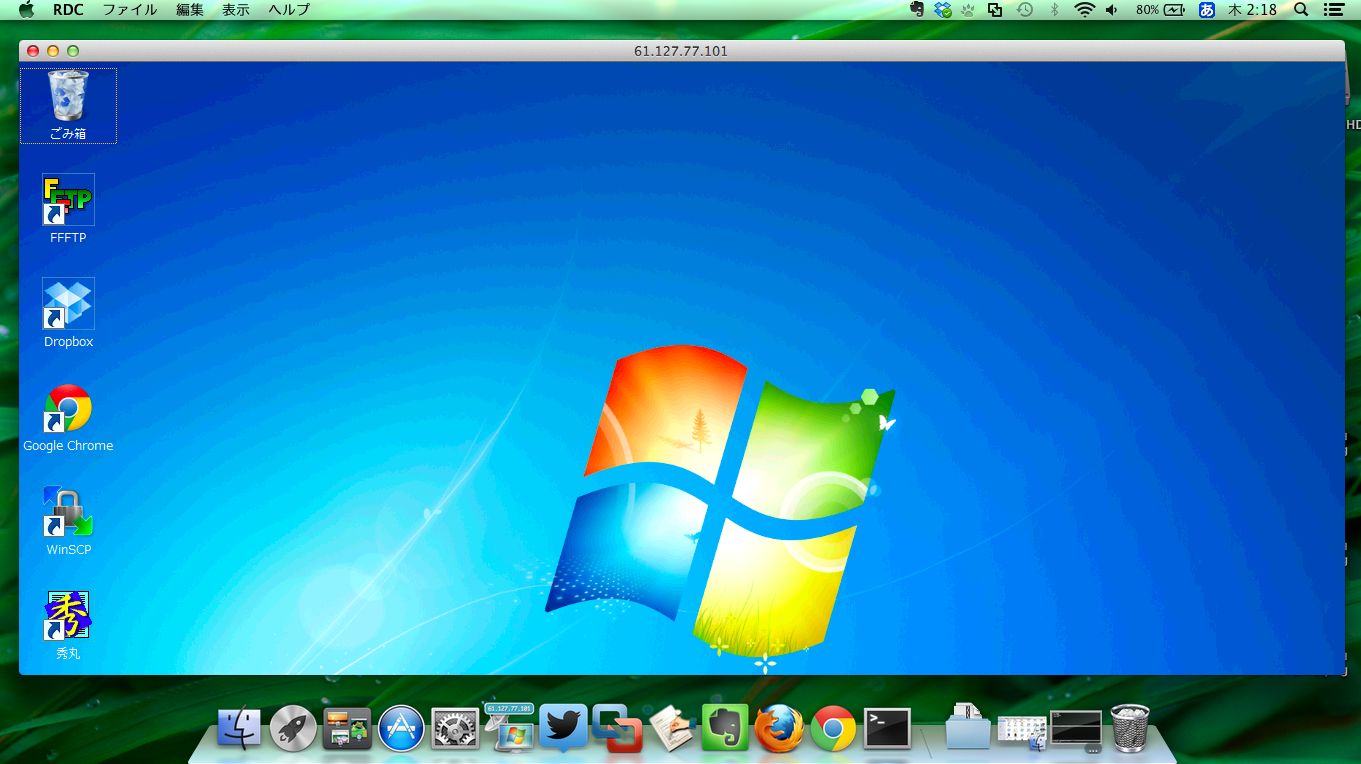The width and height of the screenshot is (1361, 764).
Task: Open Launchpad rocket icon in Dock
Action: pyautogui.click(x=293, y=728)
